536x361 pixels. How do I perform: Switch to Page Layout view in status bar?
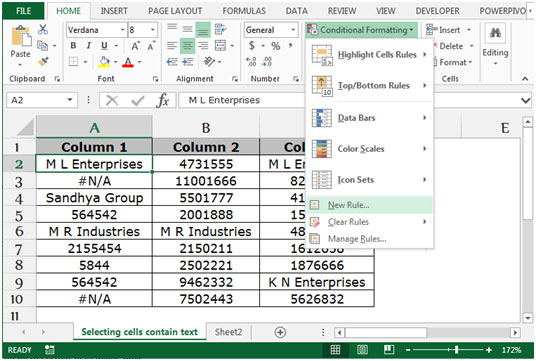[362, 350]
